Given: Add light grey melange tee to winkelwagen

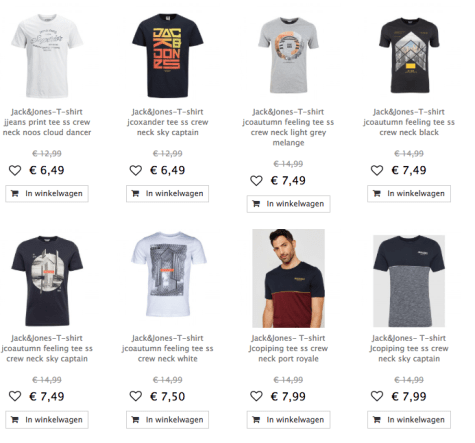Looking at the screenshot, I should [x=289, y=204].
